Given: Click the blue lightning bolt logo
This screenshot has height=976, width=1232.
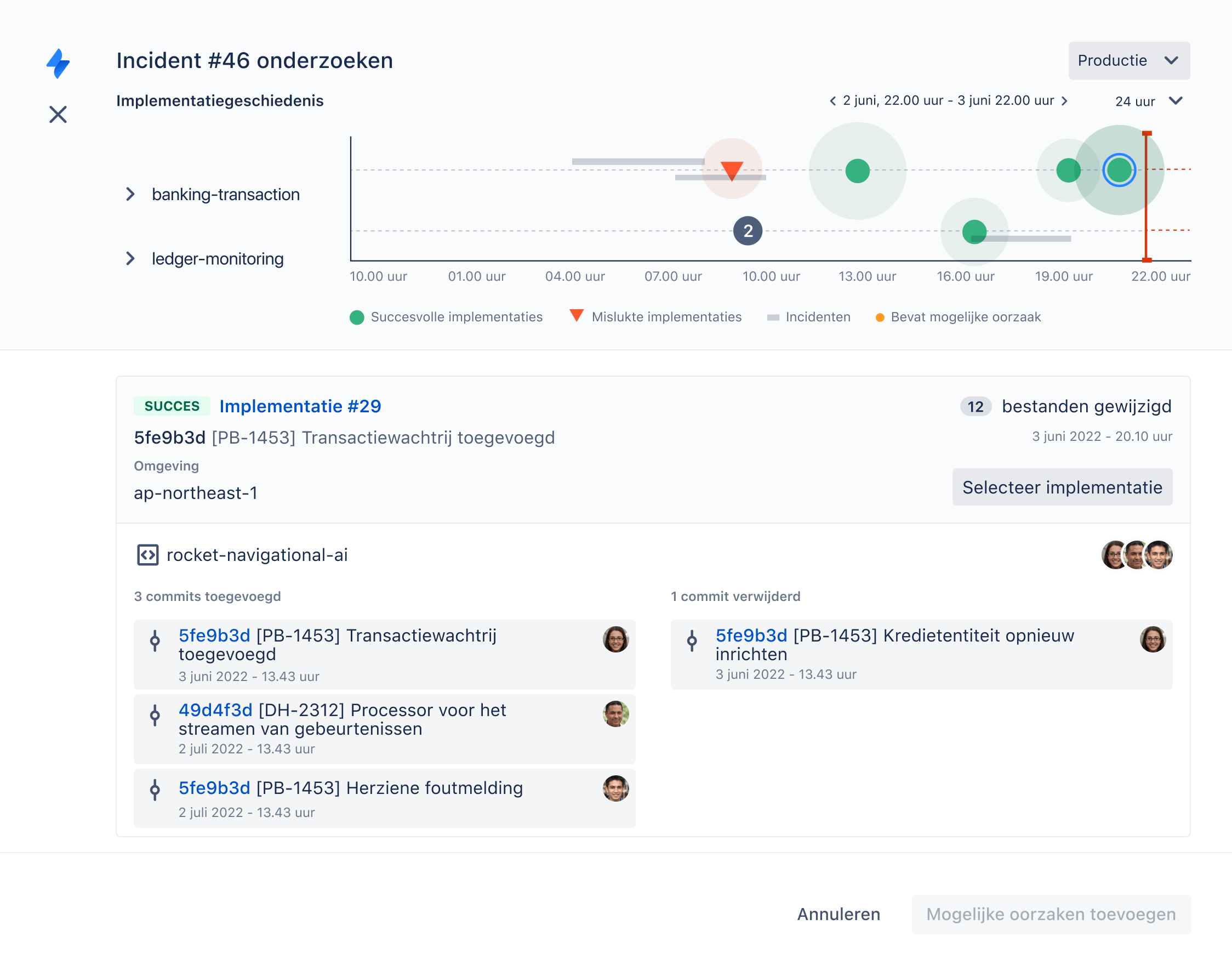Looking at the screenshot, I should [58, 63].
